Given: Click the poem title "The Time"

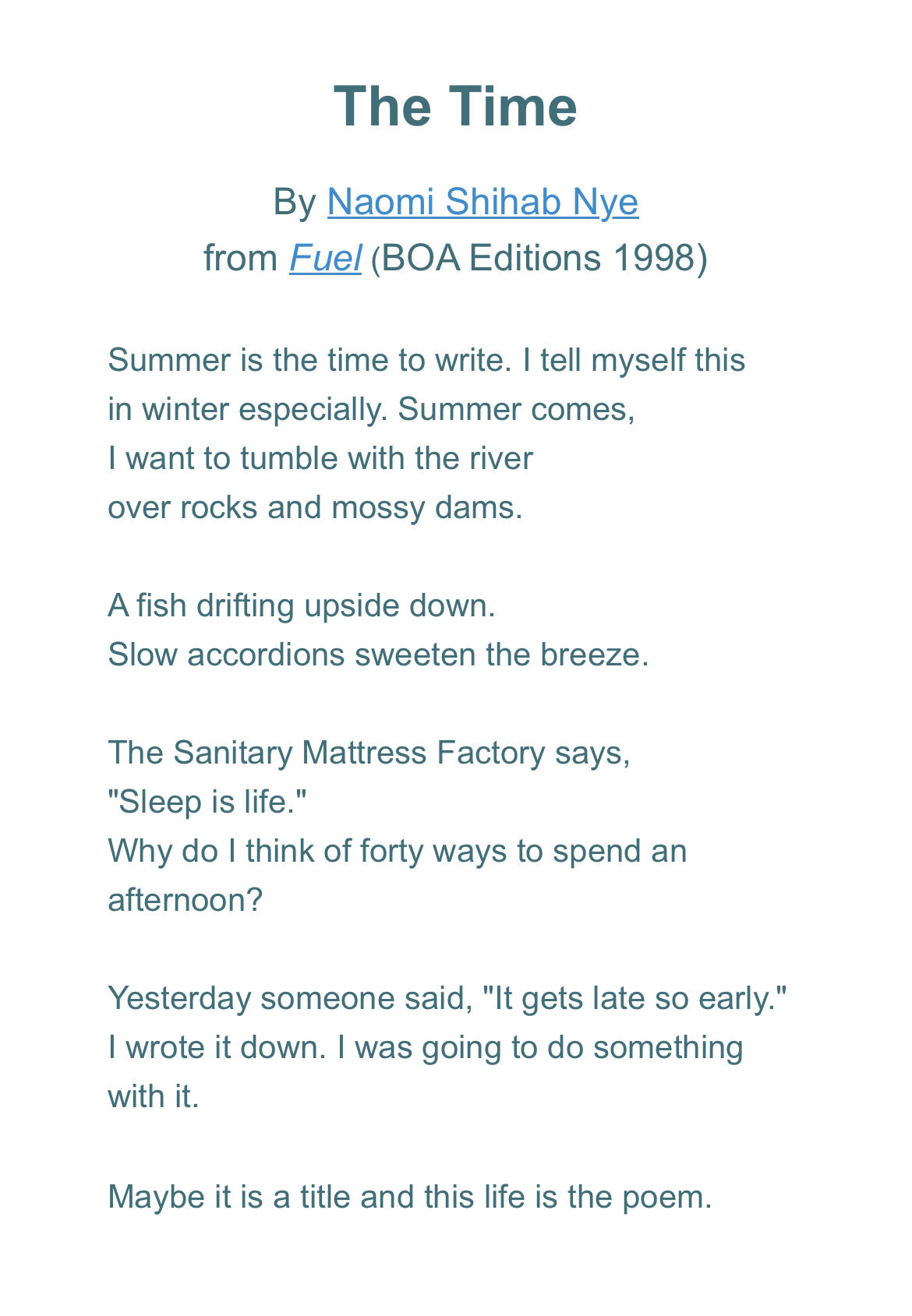Looking at the screenshot, I should click(455, 106).
